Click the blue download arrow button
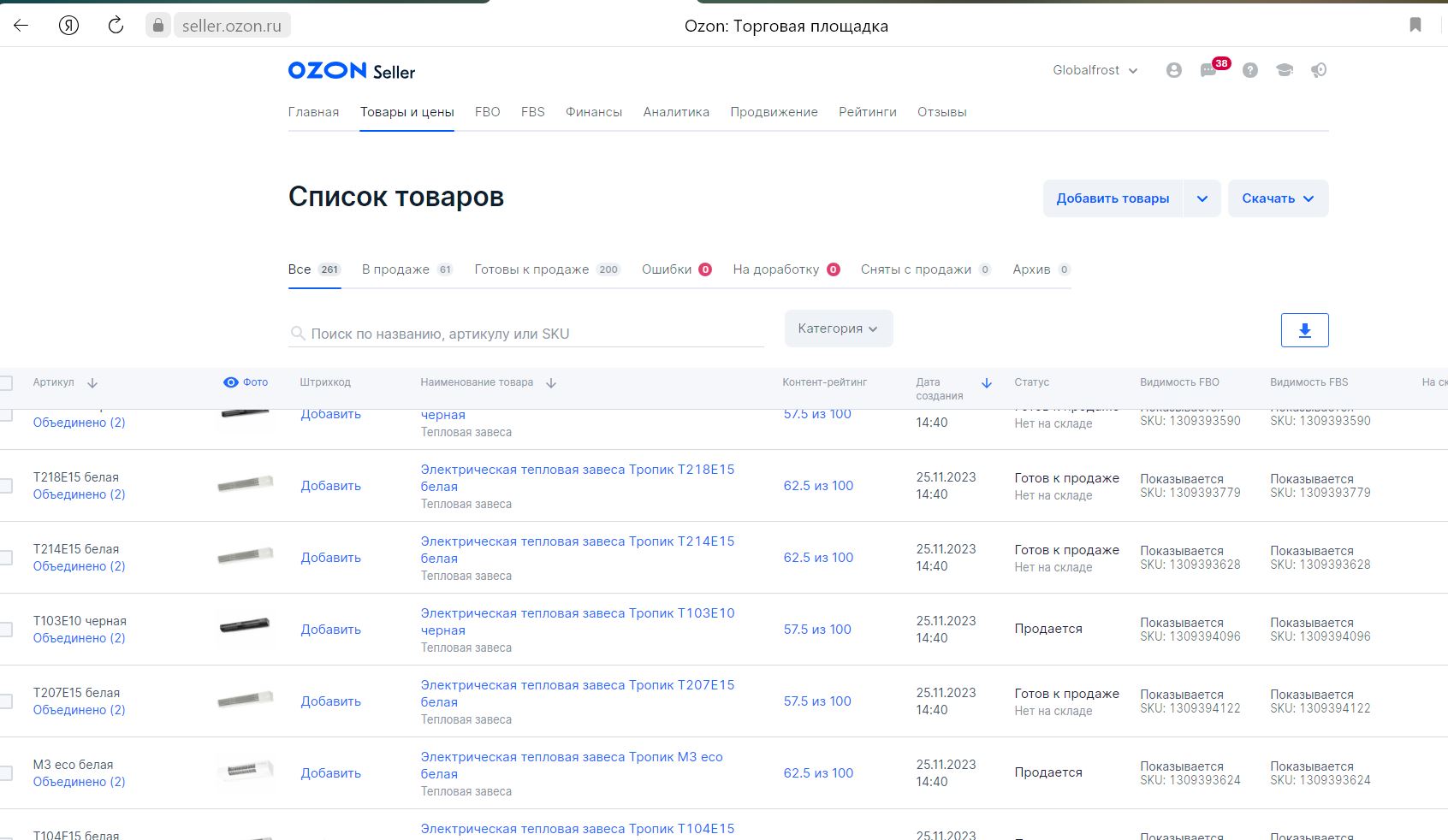This screenshot has width=1448, height=840. (x=1304, y=330)
